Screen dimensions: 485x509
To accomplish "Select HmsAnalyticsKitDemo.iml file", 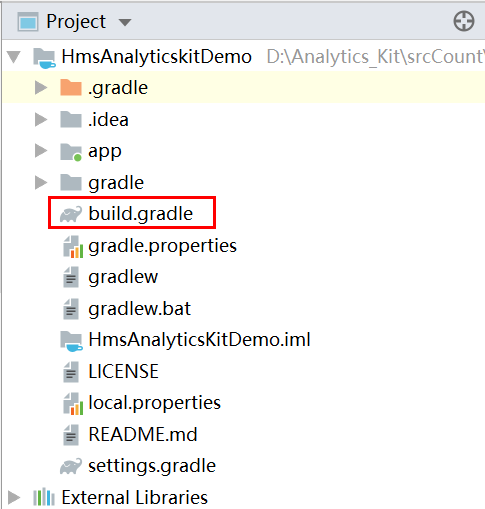I will [x=199, y=340].
